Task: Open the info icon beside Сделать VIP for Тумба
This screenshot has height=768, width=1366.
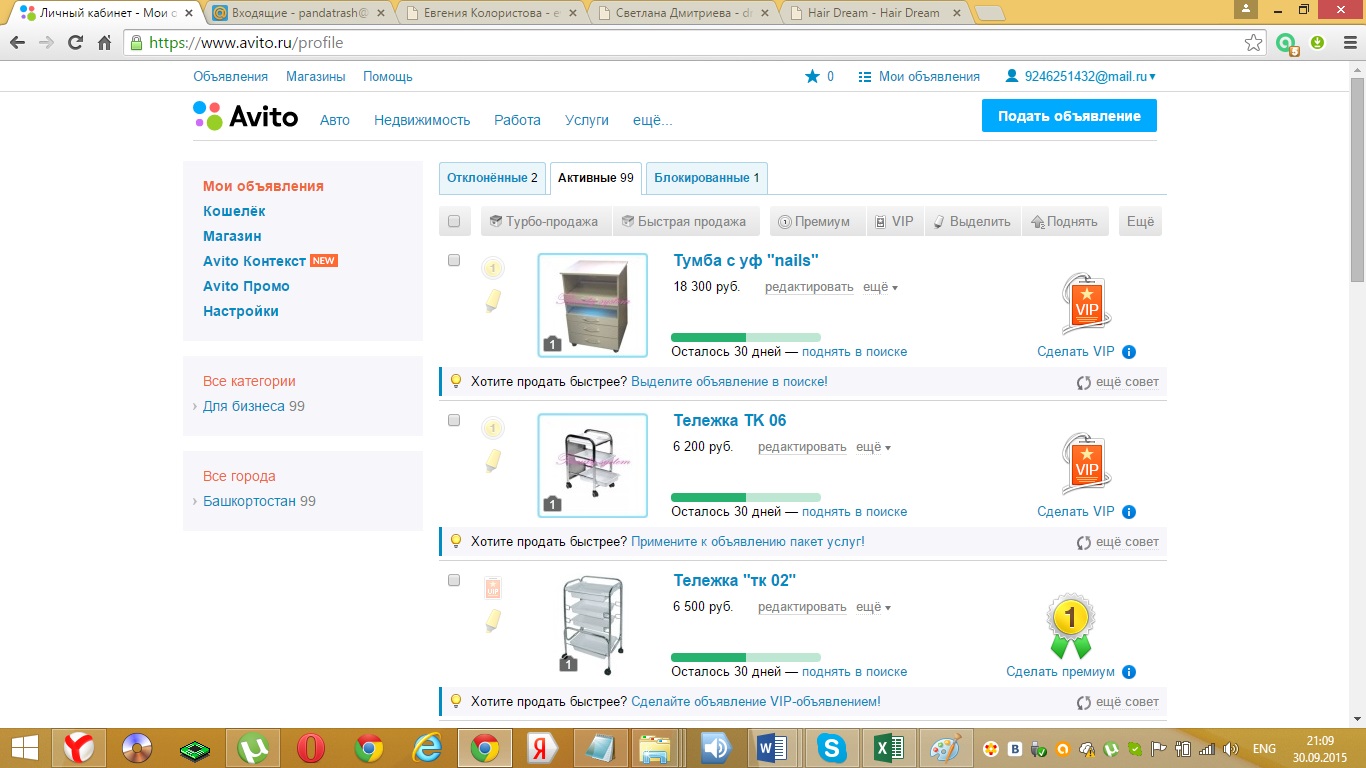Action: 1129,352
